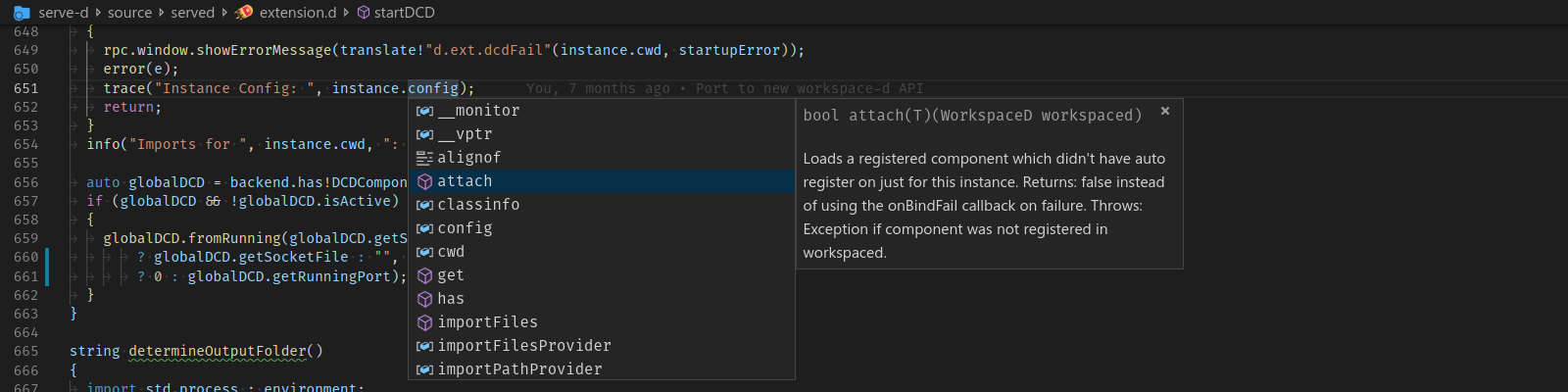Click the alignof keyword icon in suggestions
The width and height of the screenshot is (1568, 392).
[424, 158]
